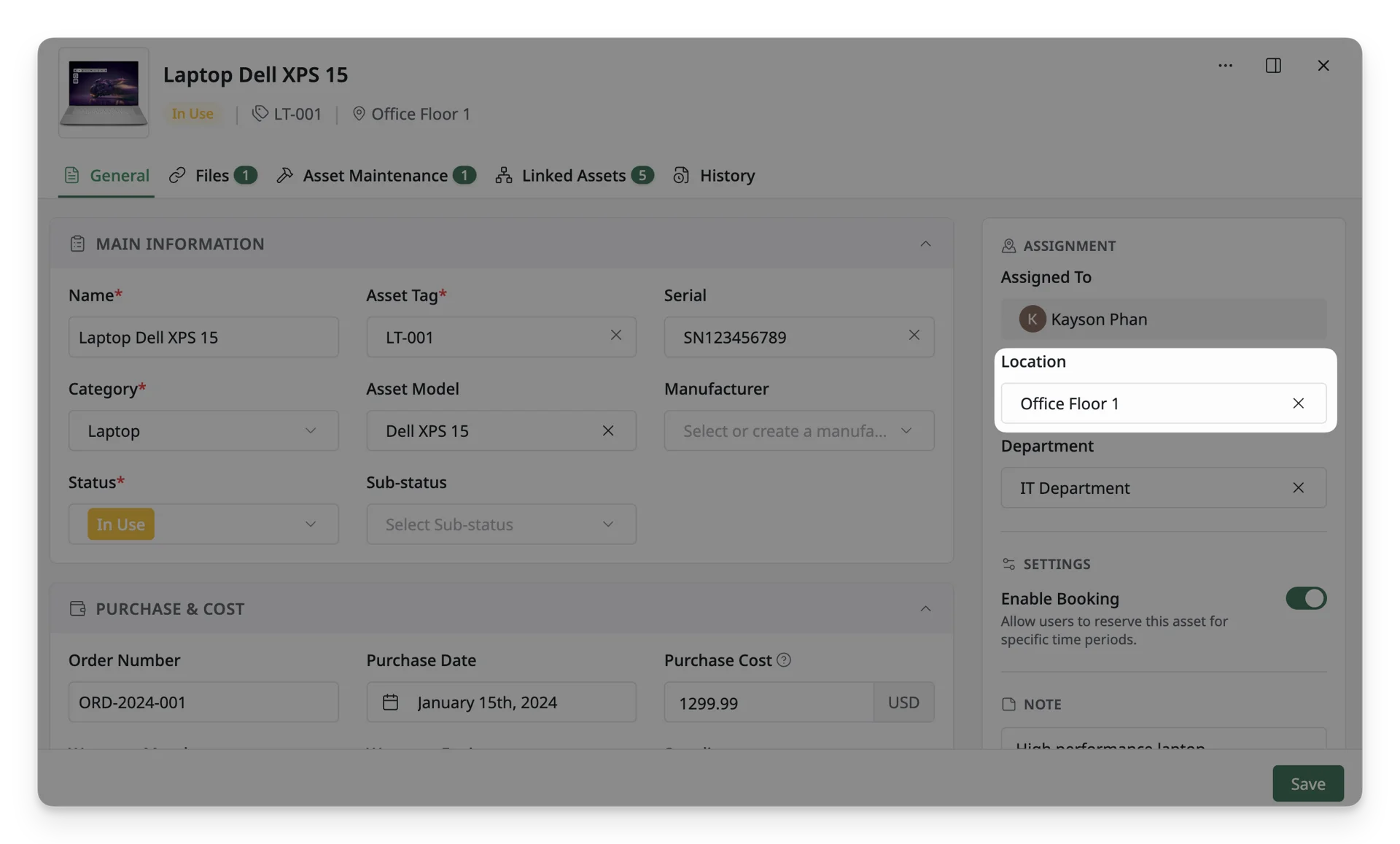Clear the Asset Tag value
This screenshot has height=844, width=1400.
pyautogui.click(x=616, y=335)
